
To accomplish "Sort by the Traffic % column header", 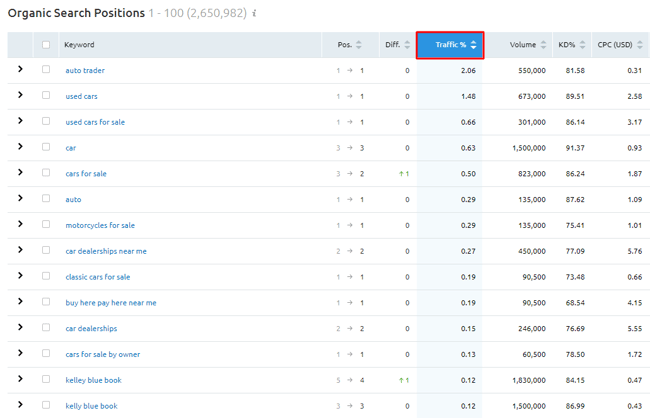I will click(450, 45).
